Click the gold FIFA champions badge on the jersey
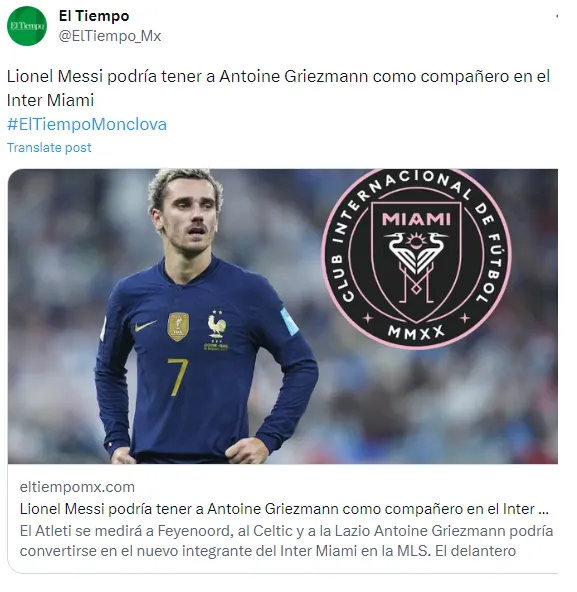 (178, 327)
